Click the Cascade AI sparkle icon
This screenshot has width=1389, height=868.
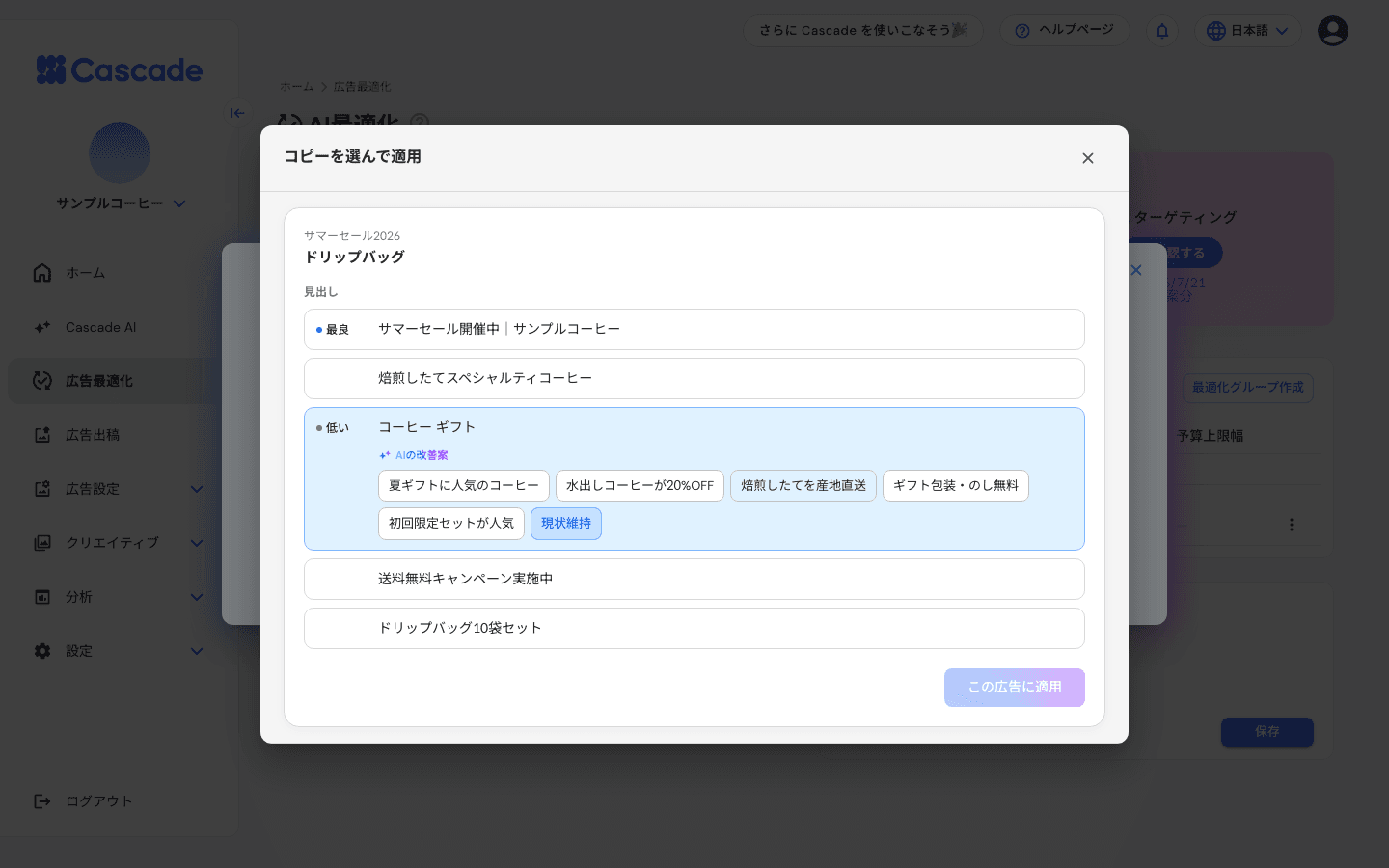point(42,327)
